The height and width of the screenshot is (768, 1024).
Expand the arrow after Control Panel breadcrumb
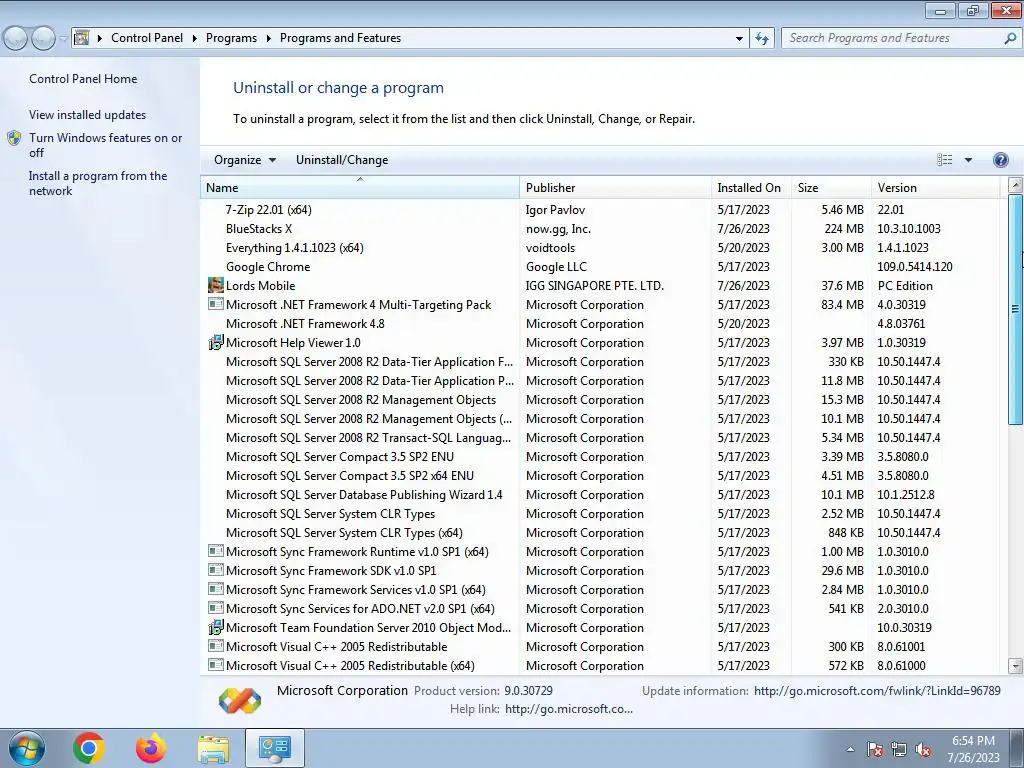point(195,38)
